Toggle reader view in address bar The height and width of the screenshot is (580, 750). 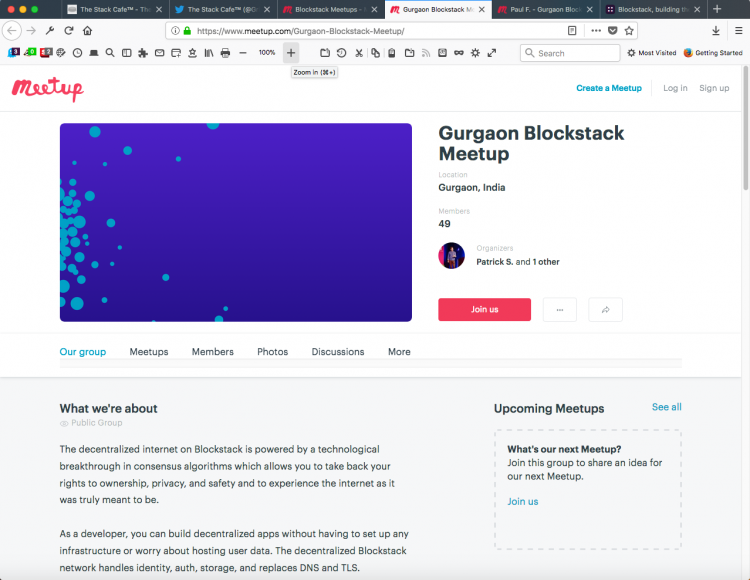[x=572, y=31]
